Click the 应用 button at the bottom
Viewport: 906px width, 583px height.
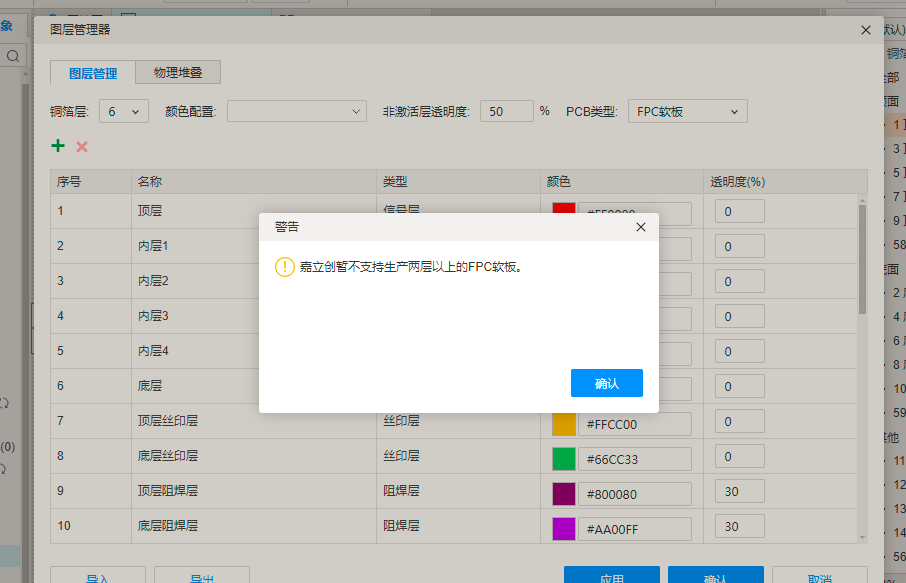[611, 577]
